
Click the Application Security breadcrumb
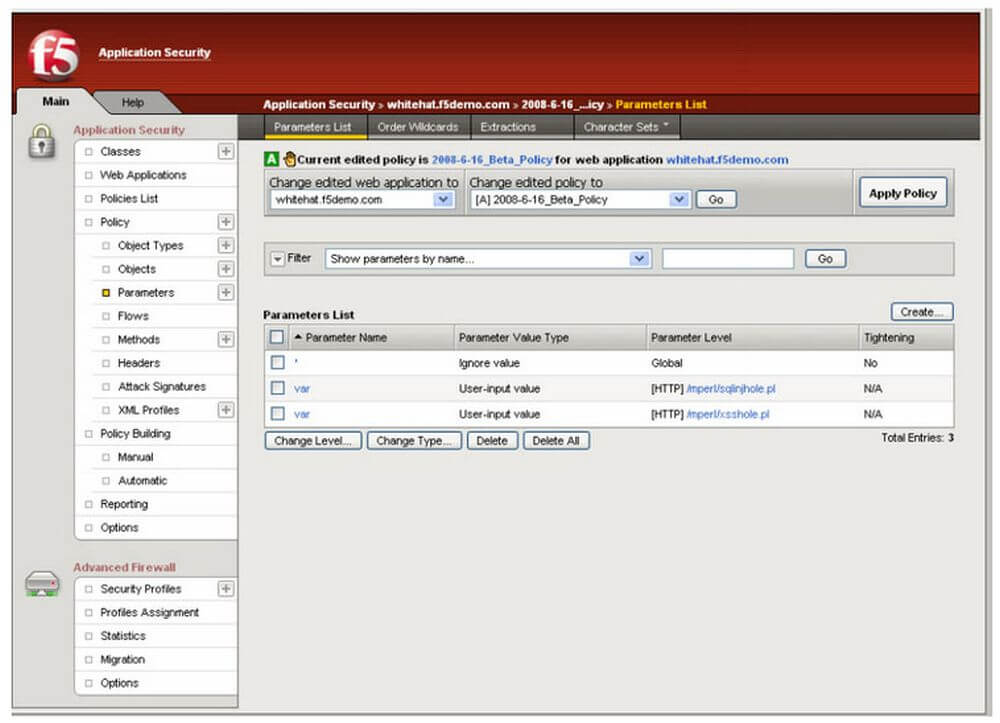[x=319, y=105]
